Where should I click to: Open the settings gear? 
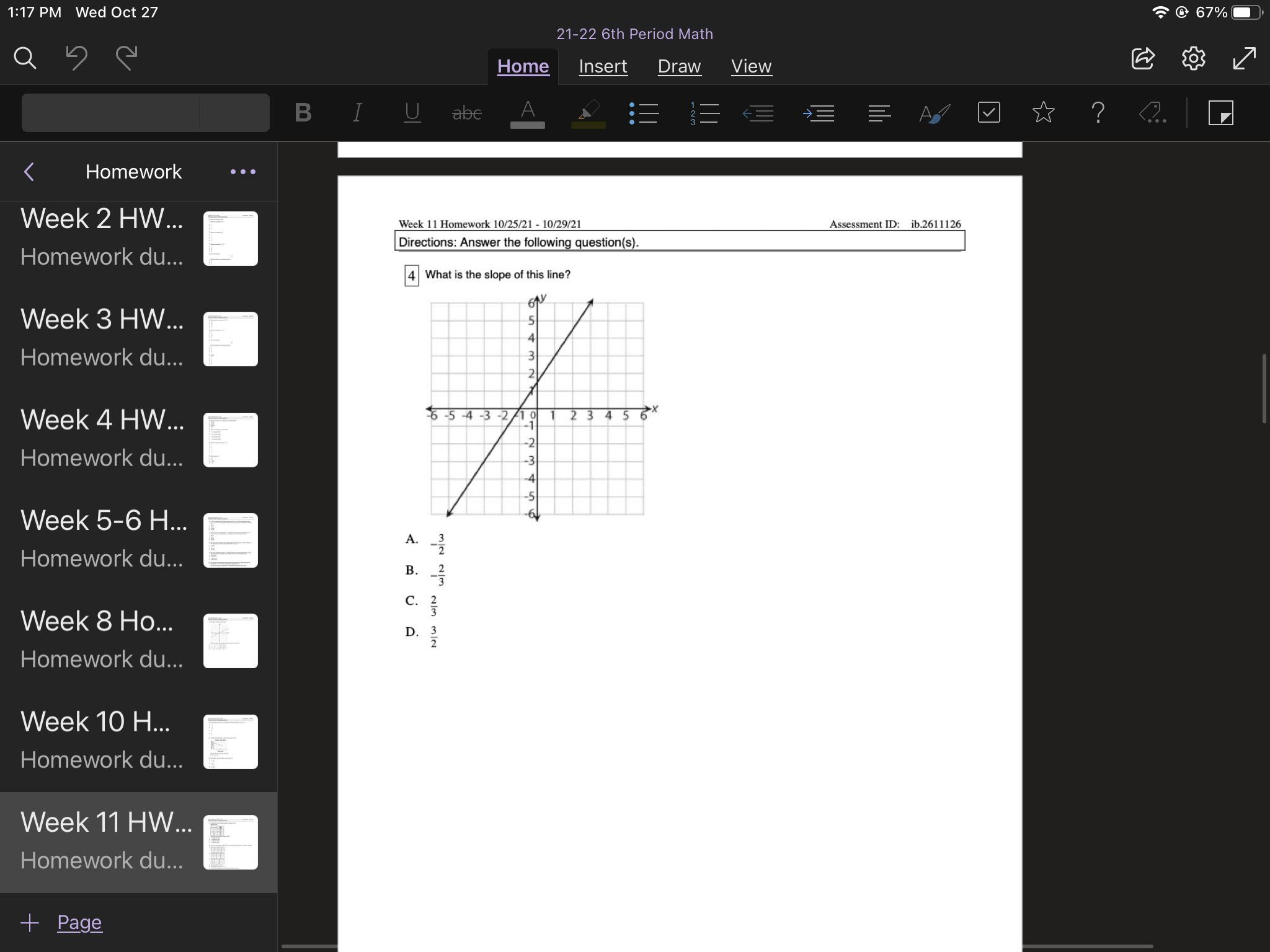coord(1193,58)
